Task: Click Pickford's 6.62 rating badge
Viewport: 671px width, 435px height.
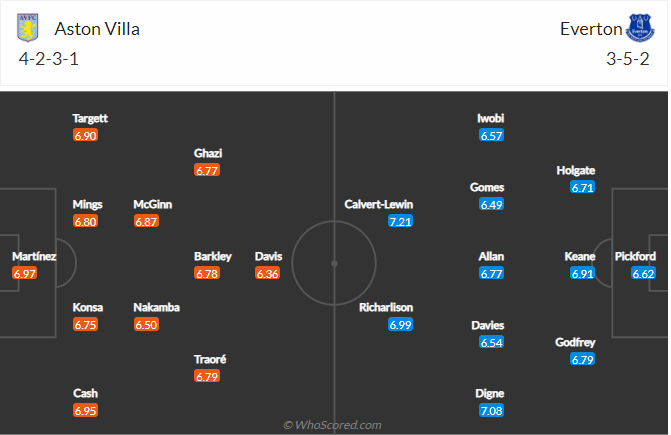Action: click(x=643, y=273)
